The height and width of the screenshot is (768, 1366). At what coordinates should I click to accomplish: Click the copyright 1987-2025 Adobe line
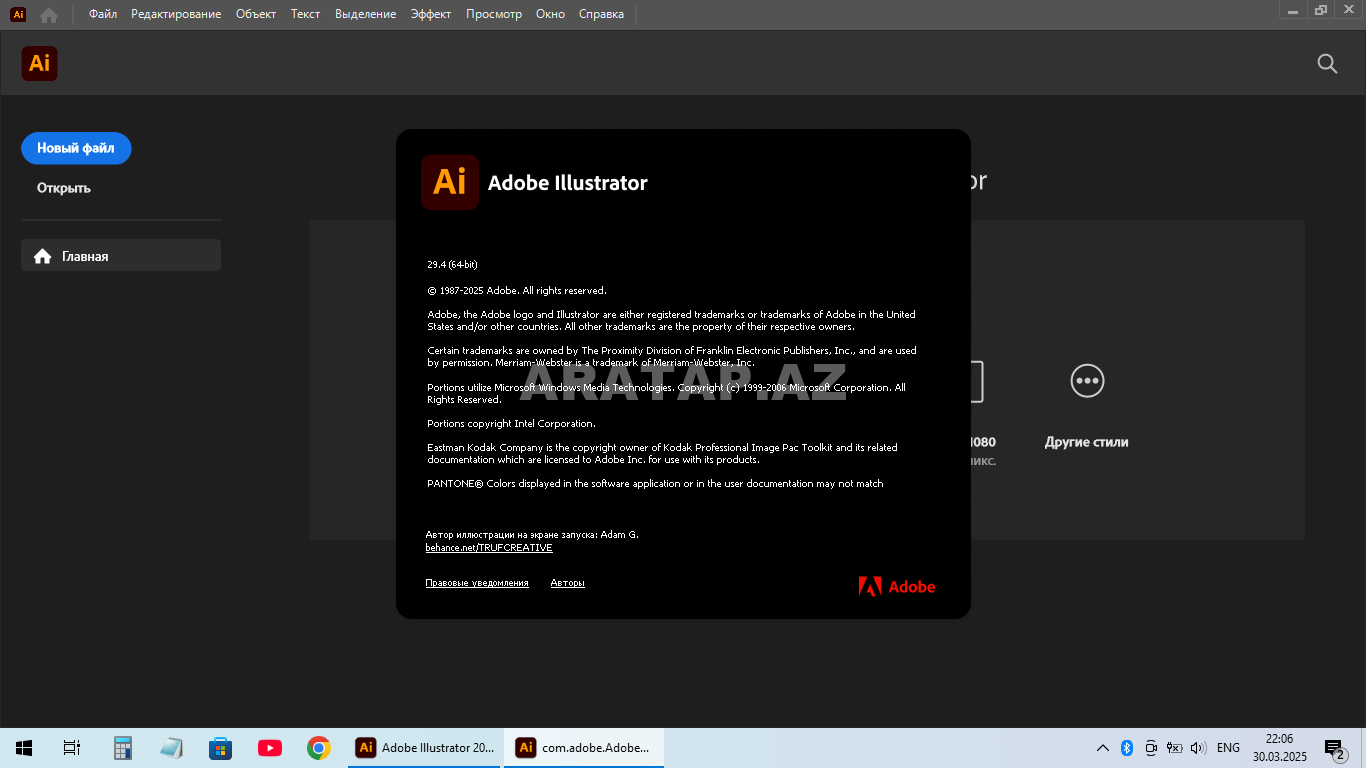(517, 291)
